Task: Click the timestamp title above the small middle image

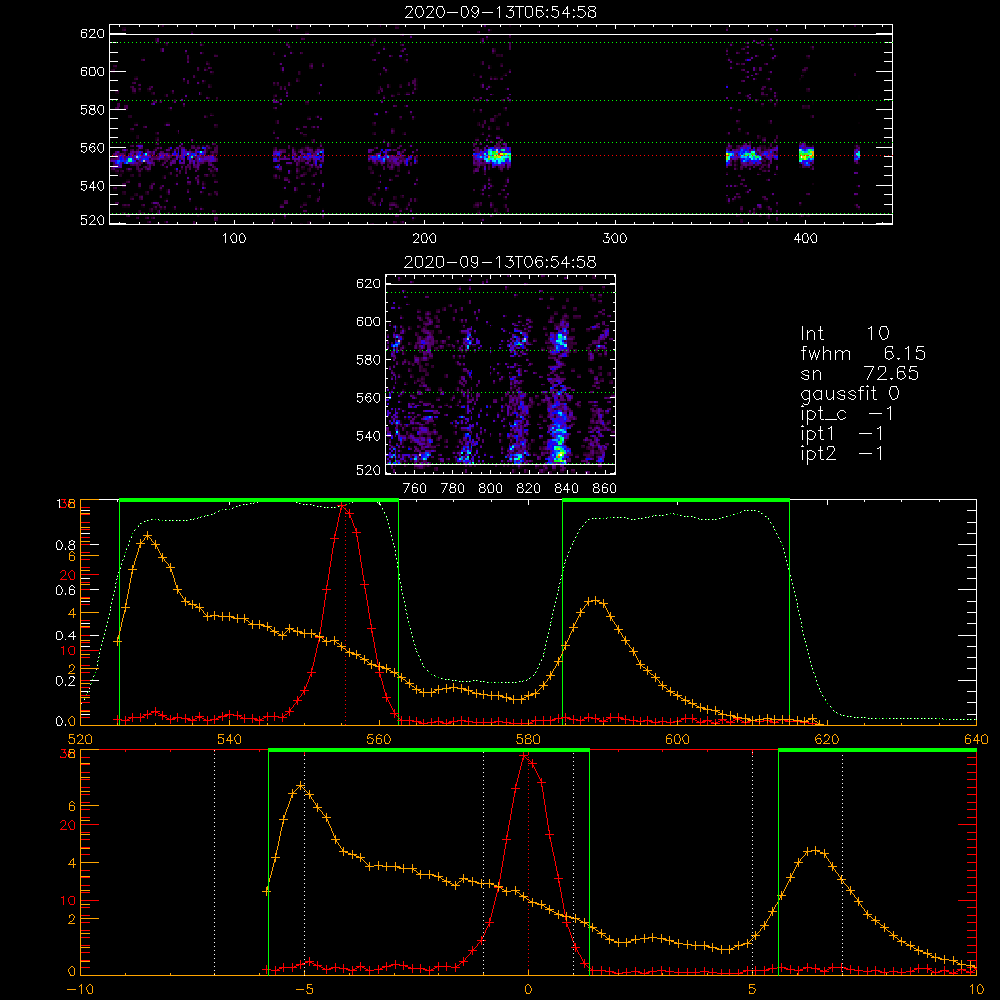Action: 501,262
